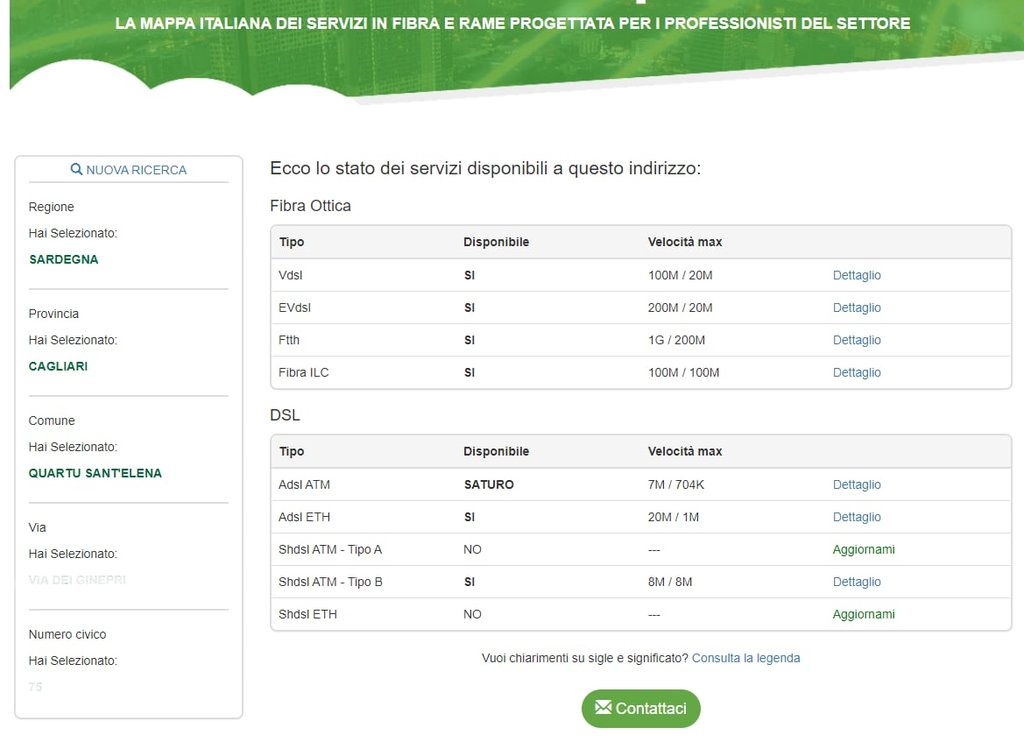Click the envelope icon on Contattaci button
The width and height of the screenshot is (1024, 749).
click(602, 708)
